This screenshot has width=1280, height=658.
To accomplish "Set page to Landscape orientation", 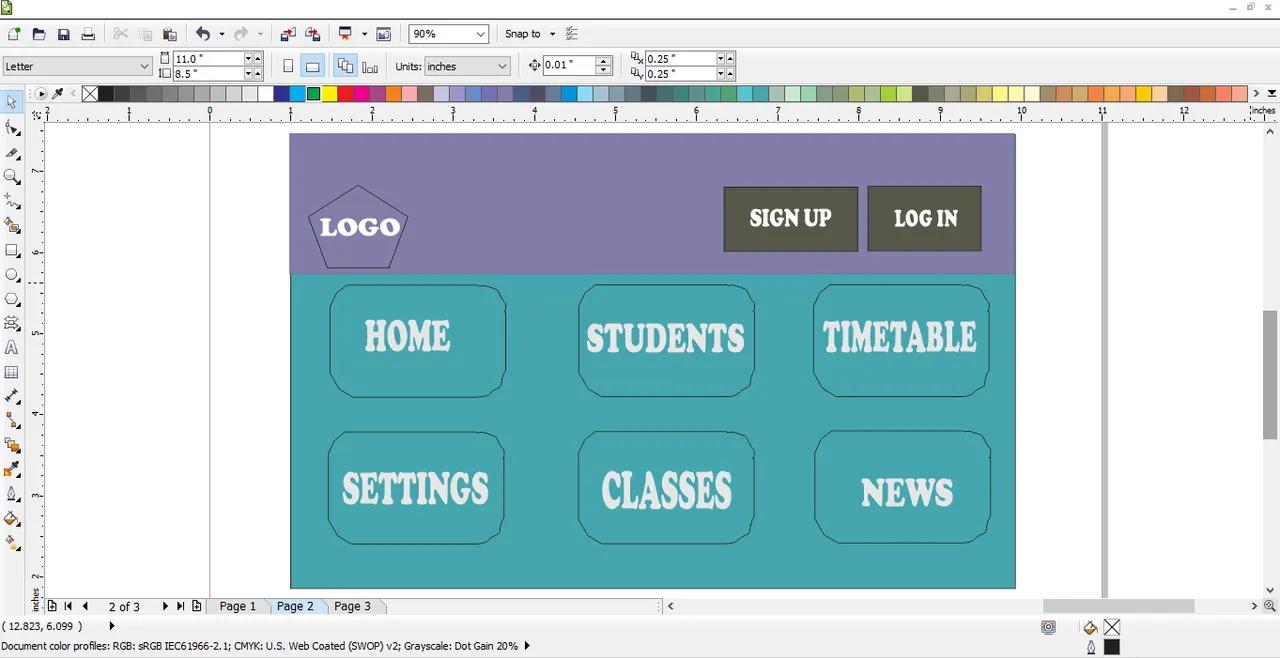I will 312,67.
